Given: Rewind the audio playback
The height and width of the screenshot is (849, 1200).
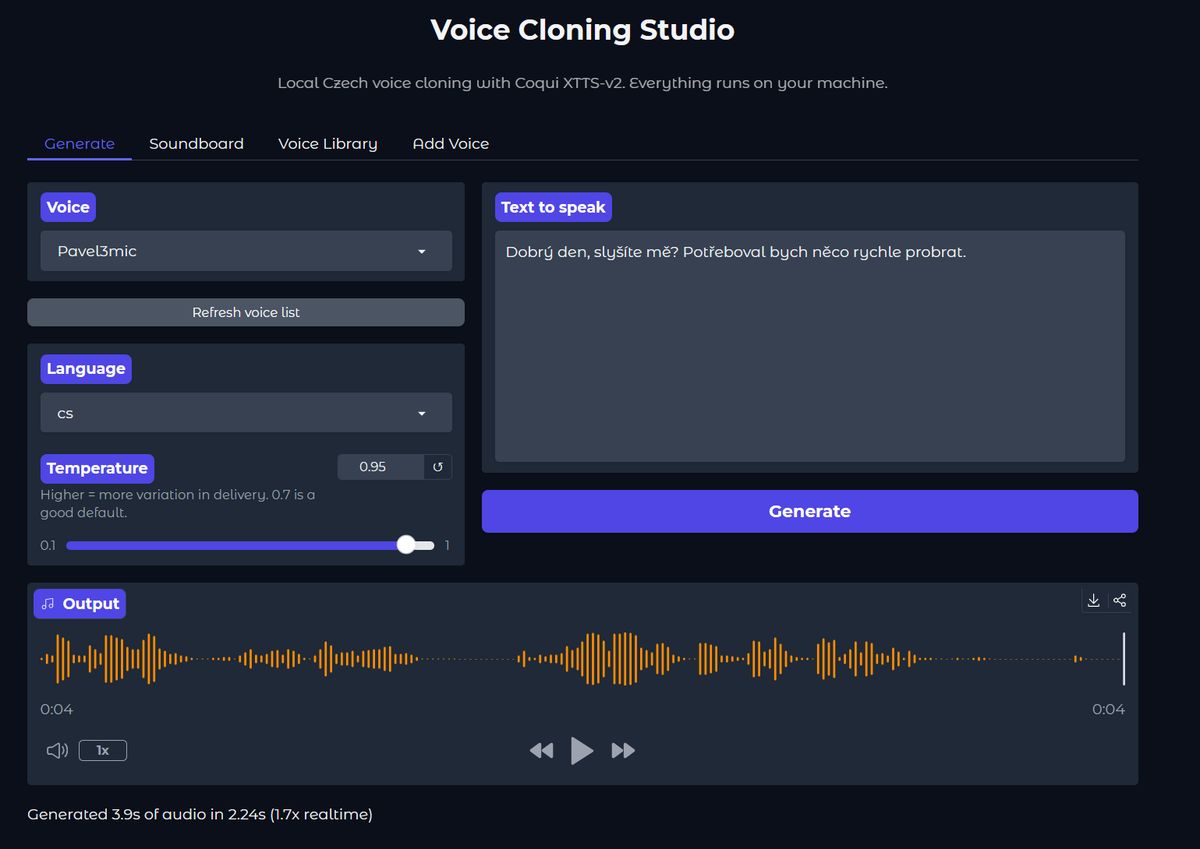Looking at the screenshot, I should tap(541, 750).
